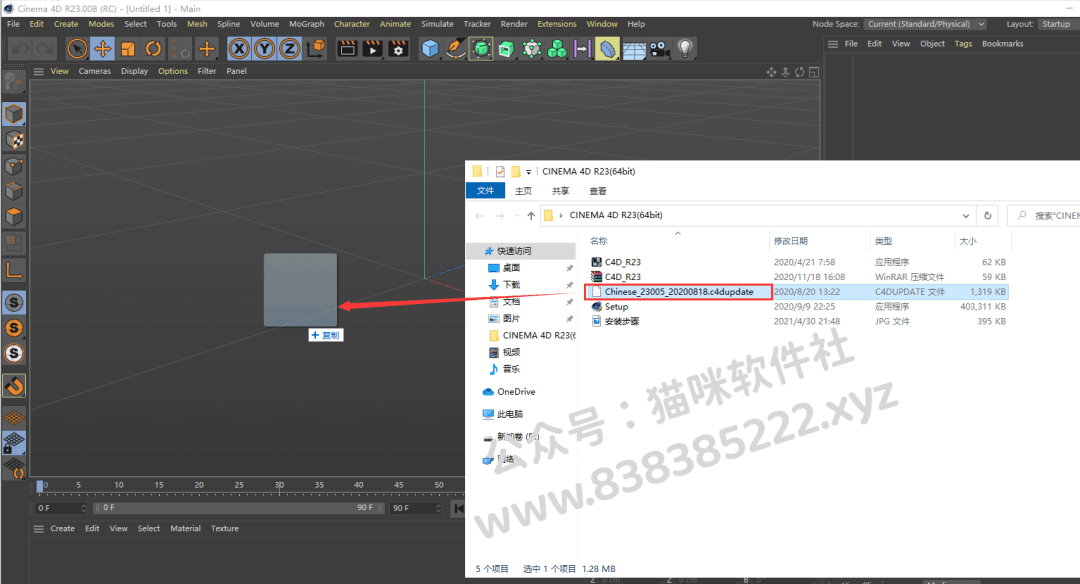Open 此电脑 in navigation pane
Screen dimensions: 1080x584
[x=503, y=415]
